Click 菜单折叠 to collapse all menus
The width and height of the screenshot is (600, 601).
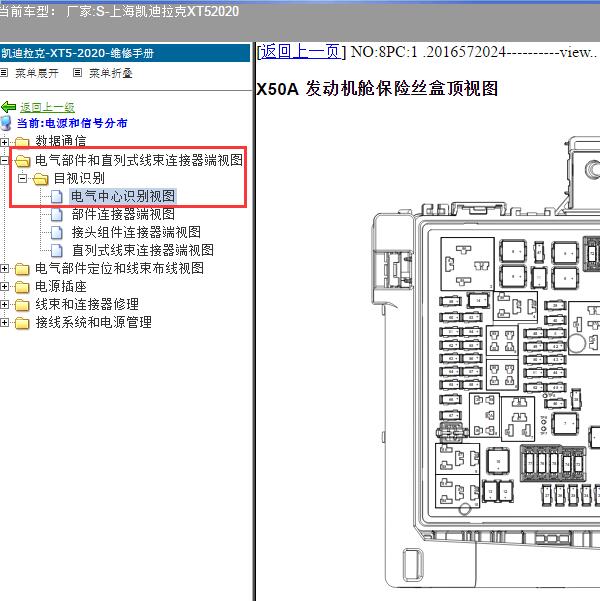[111, 73]
